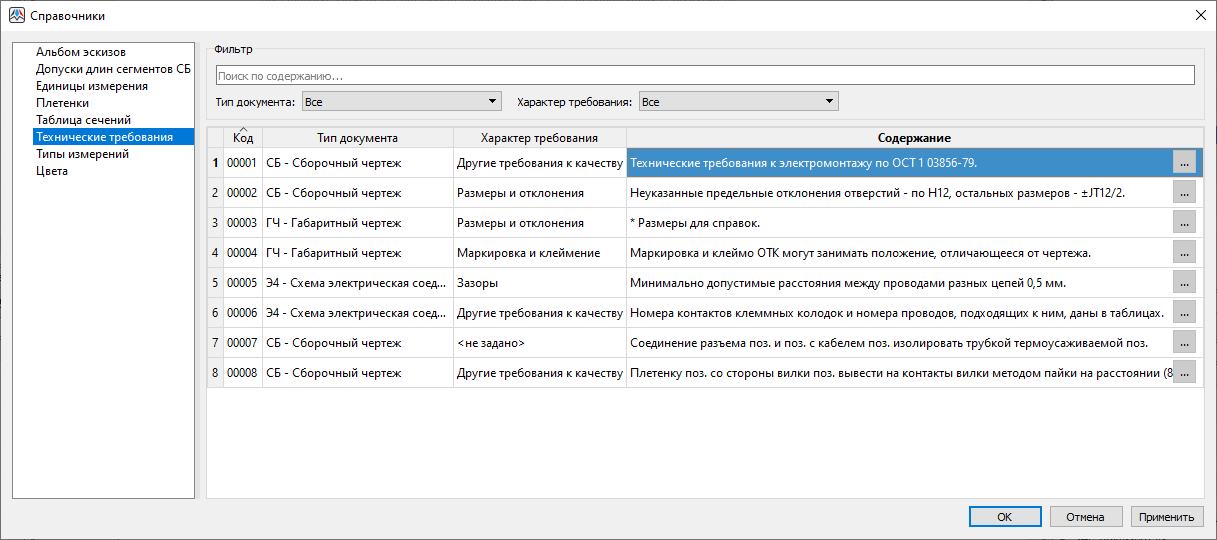Open the Таблица сечений reference
1217x540 pixels.
83,120
